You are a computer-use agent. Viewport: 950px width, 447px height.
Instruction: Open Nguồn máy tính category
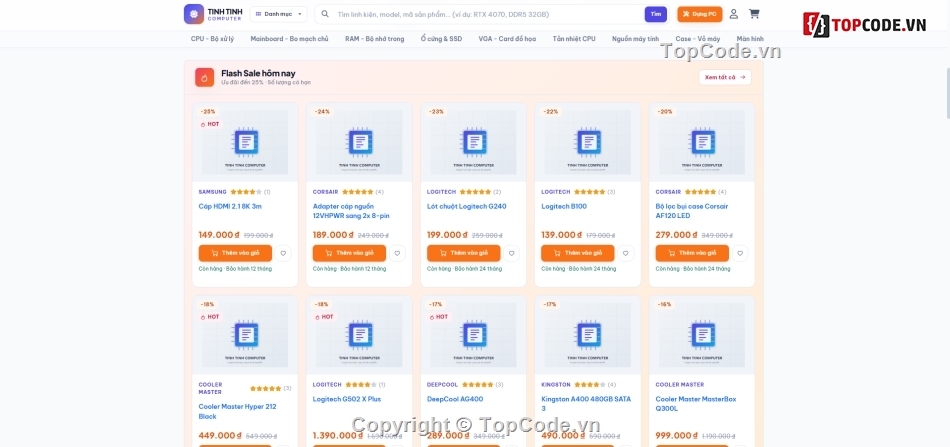635,39
